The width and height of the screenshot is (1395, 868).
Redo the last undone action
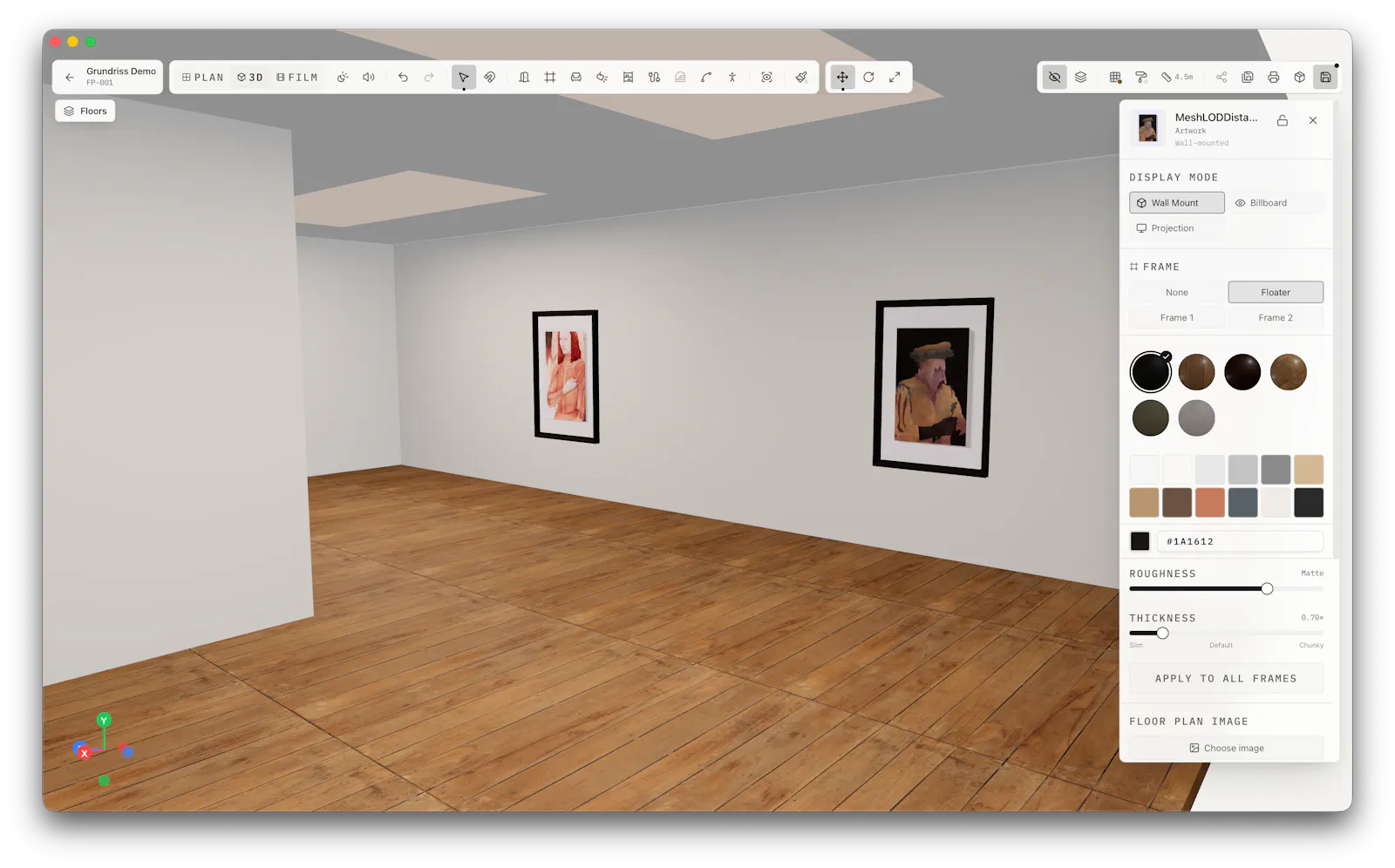[x=429, y=78]
